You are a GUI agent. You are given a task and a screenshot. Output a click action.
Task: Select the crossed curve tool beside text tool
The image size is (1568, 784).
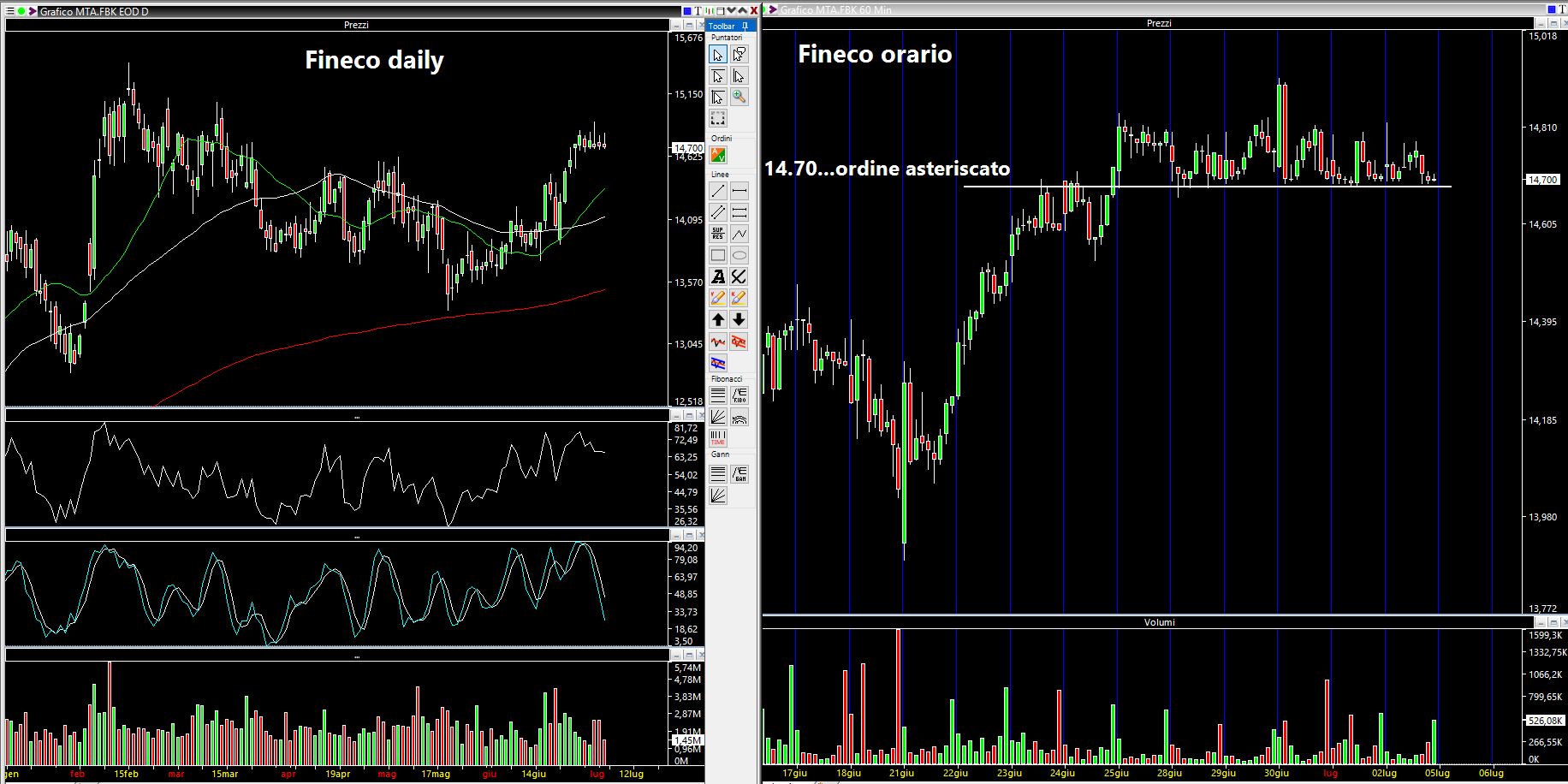click(x=739, y=276)
